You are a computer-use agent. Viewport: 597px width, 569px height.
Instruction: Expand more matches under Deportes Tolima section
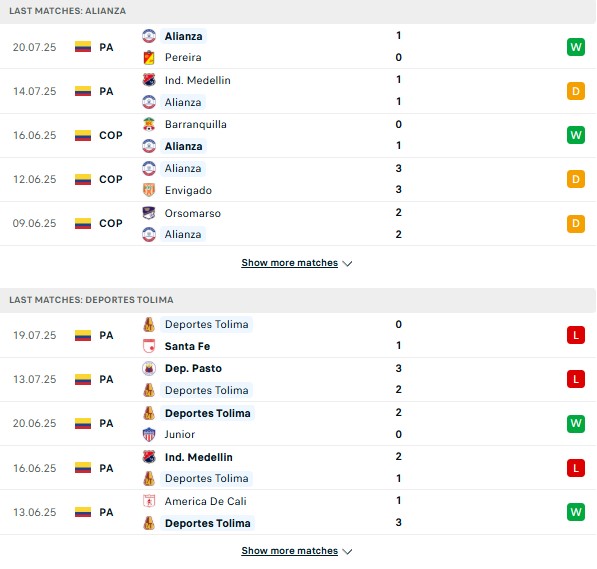click(289, 551)
